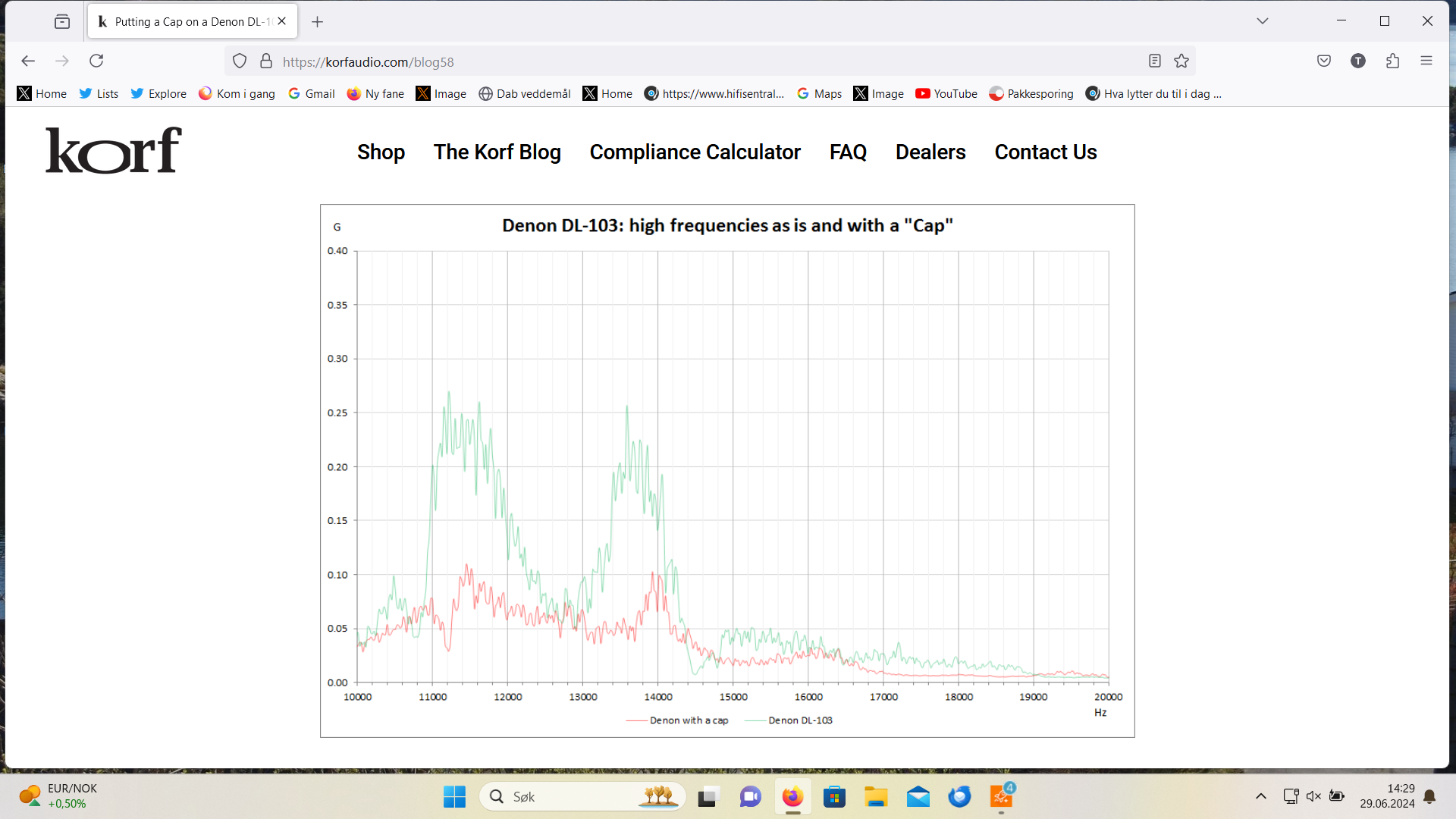This screenshot has height=819, width=1456.
Task: Expand the list all tabs chevron
Action: click(x=1263, y=21)
